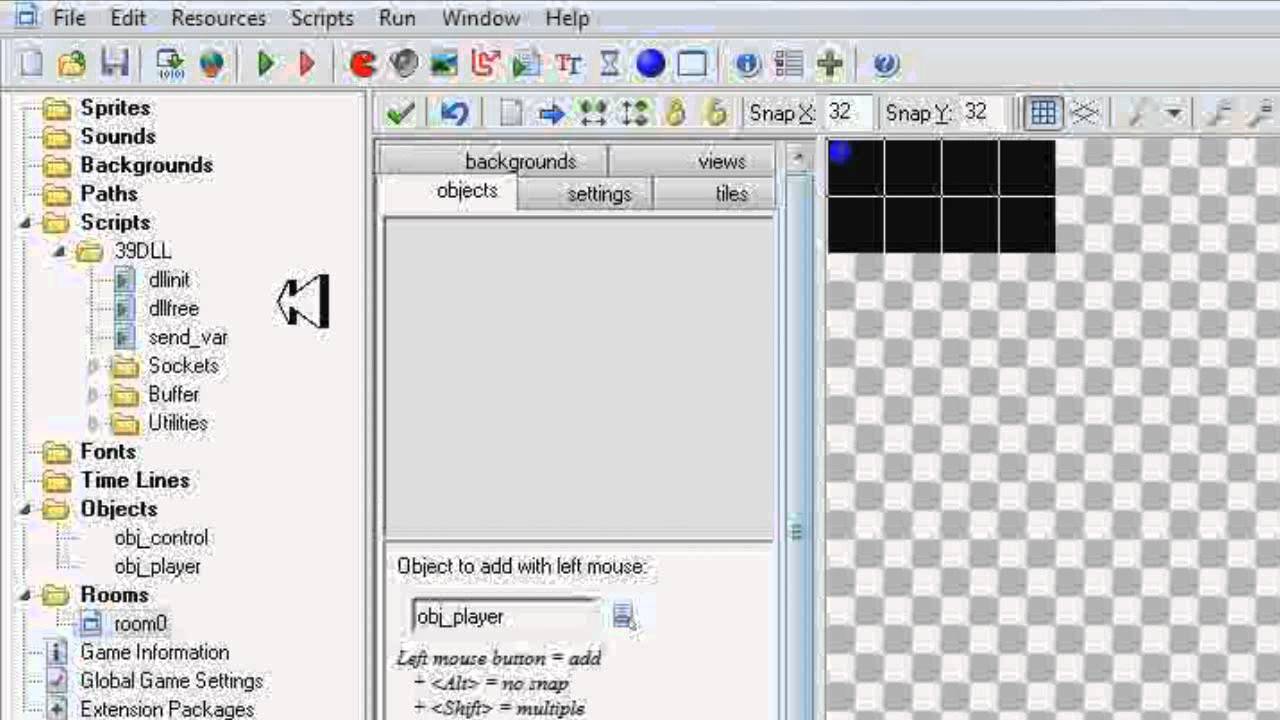Run the game with green arrow
The image size is (1280, 720).
click(266, 64)
